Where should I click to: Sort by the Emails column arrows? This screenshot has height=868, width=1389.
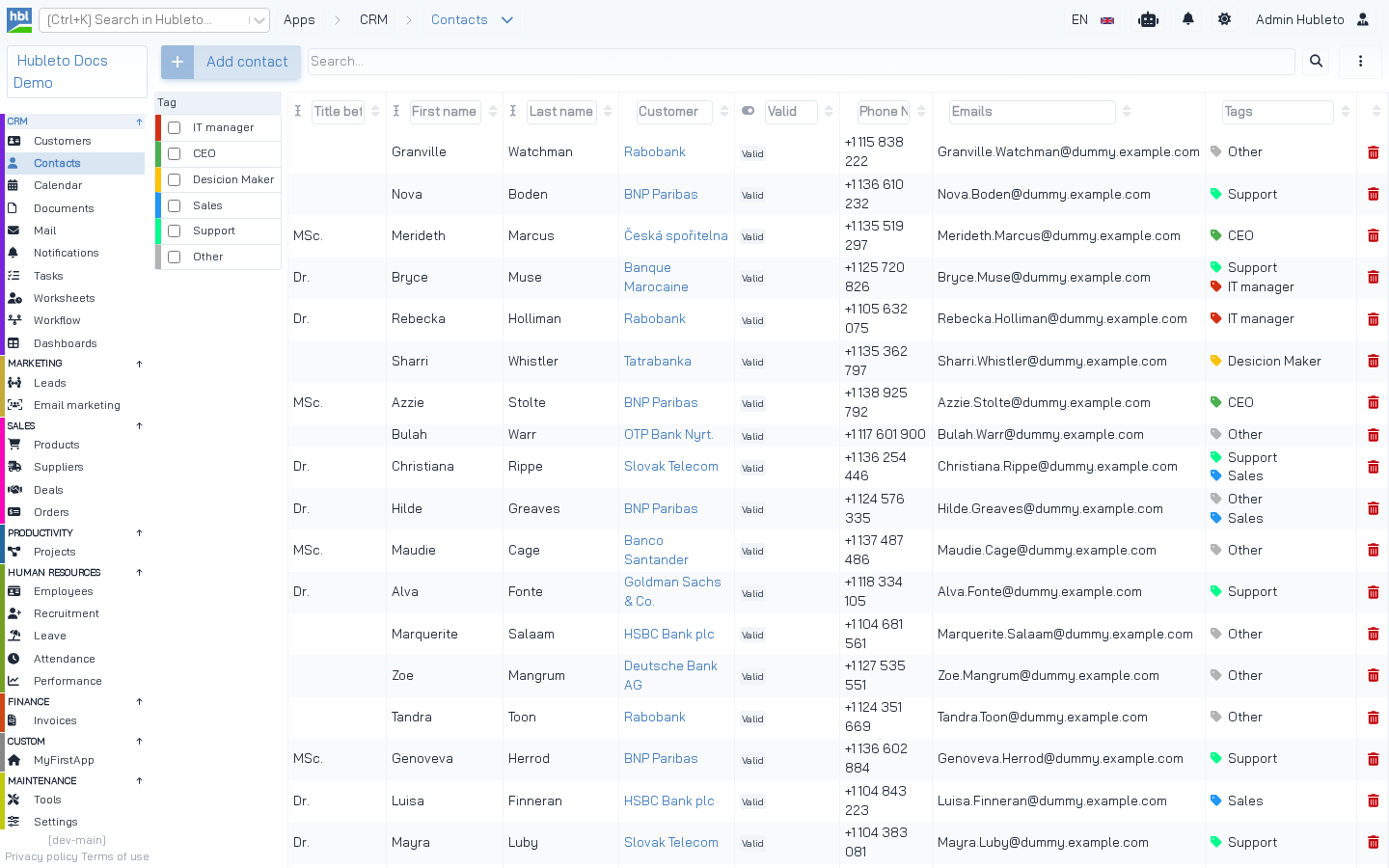[1127, 112]
